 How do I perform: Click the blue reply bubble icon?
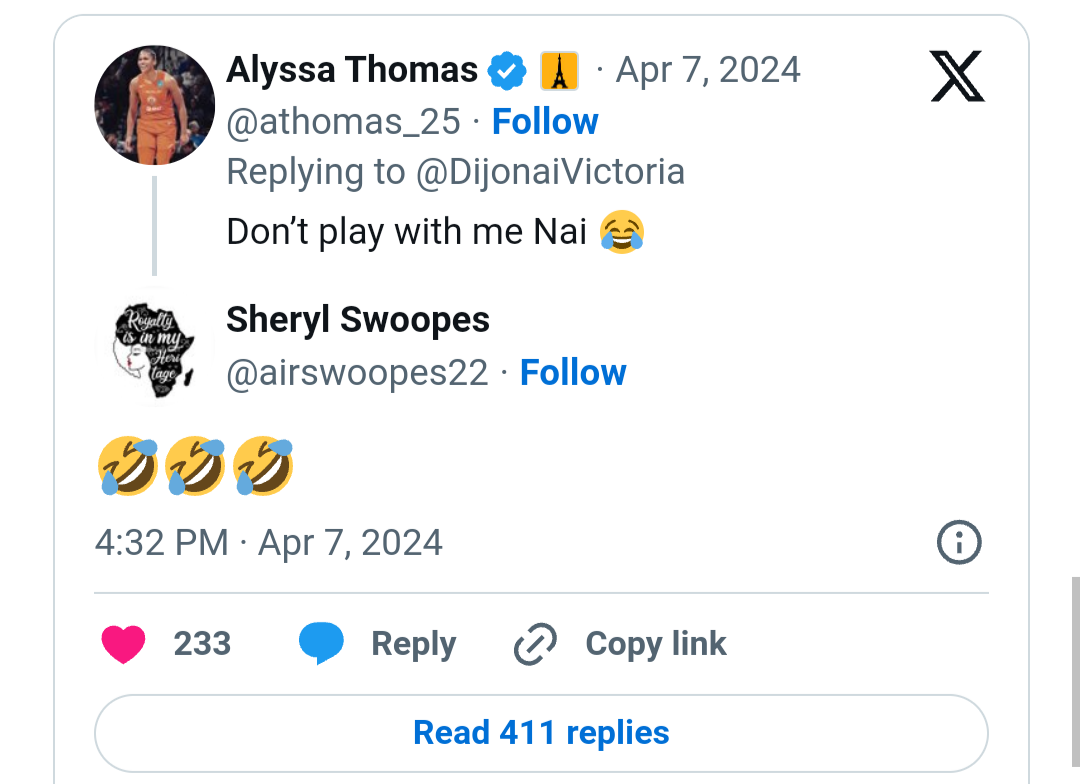[321, 644]
